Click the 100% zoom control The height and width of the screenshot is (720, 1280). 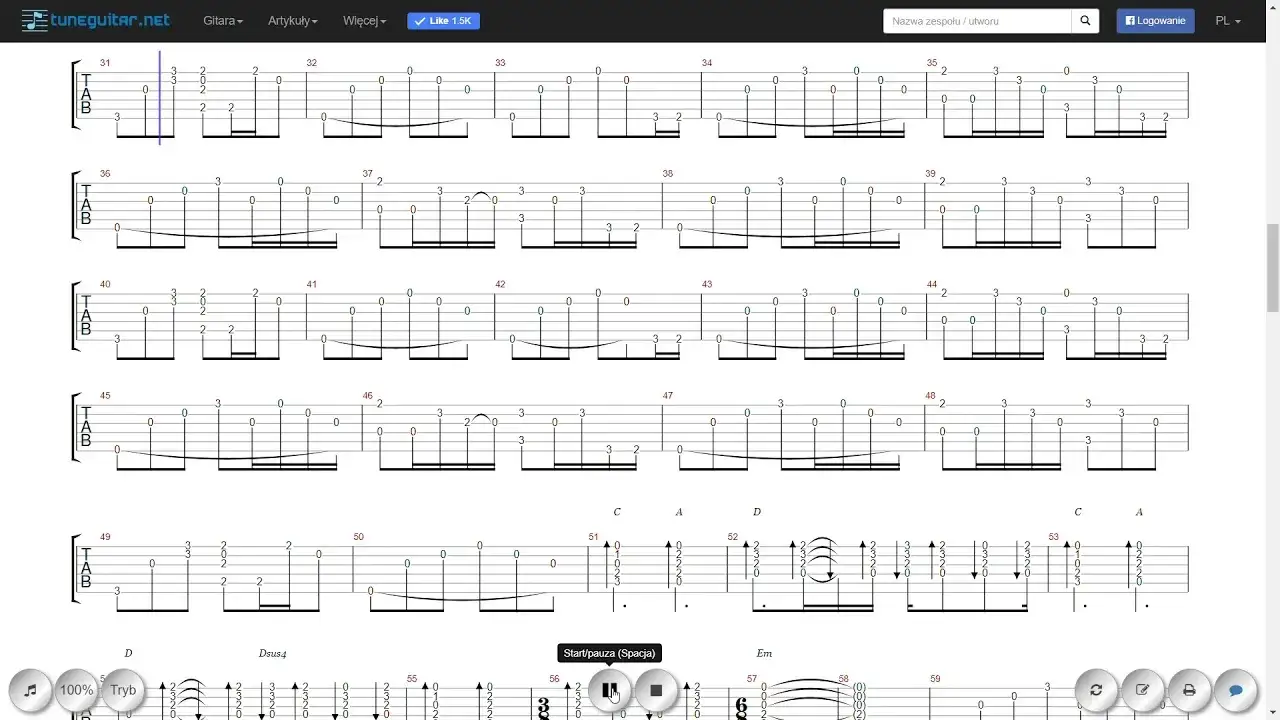tap(77, 690)
